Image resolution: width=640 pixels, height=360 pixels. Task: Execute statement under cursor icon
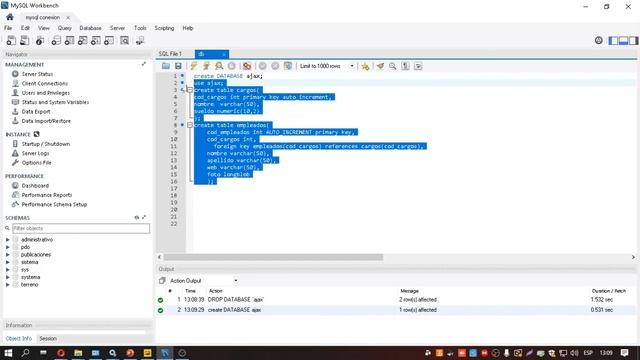[x=207, y=66]
